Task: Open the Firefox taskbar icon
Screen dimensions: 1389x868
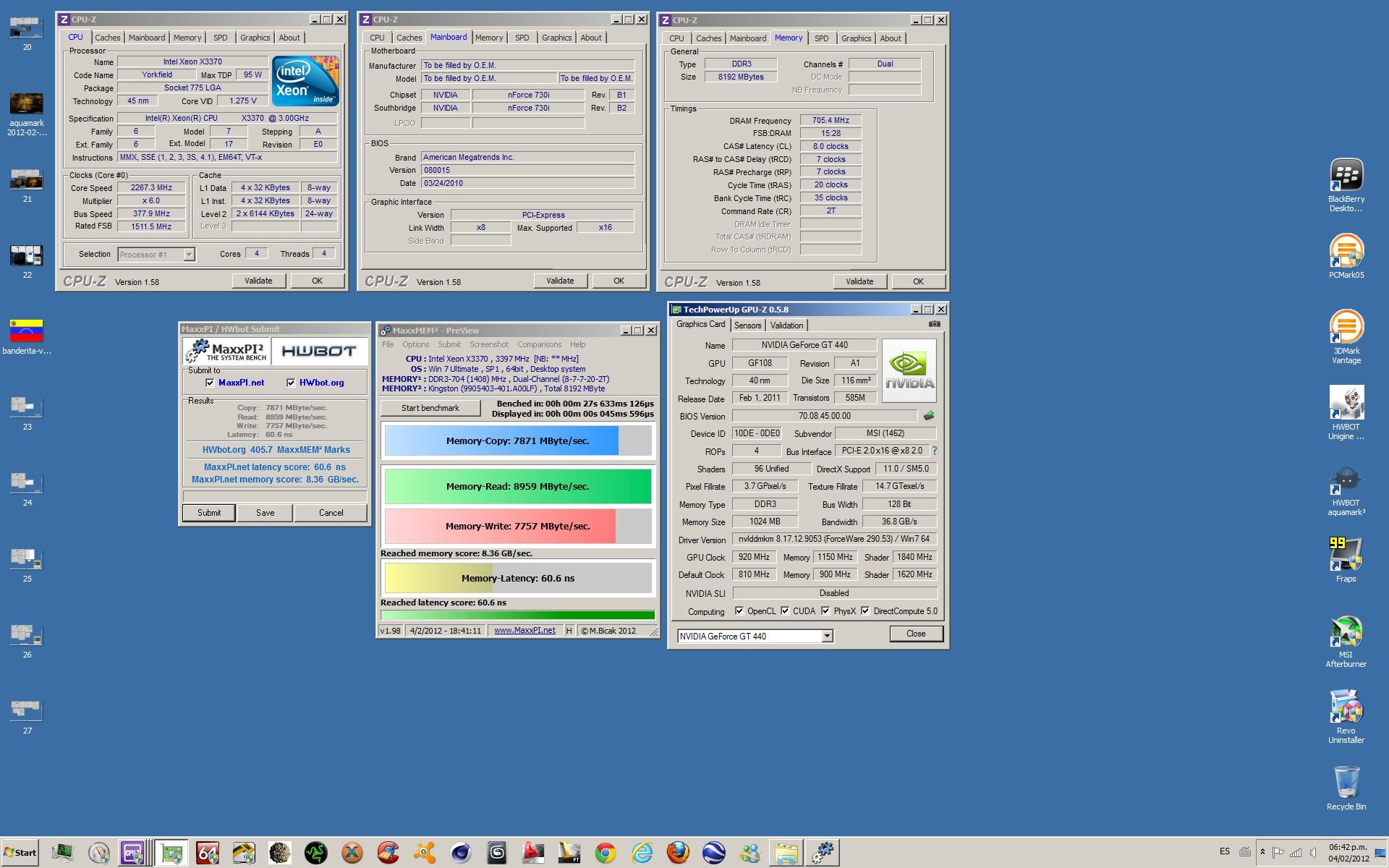Action: point(678,853)
